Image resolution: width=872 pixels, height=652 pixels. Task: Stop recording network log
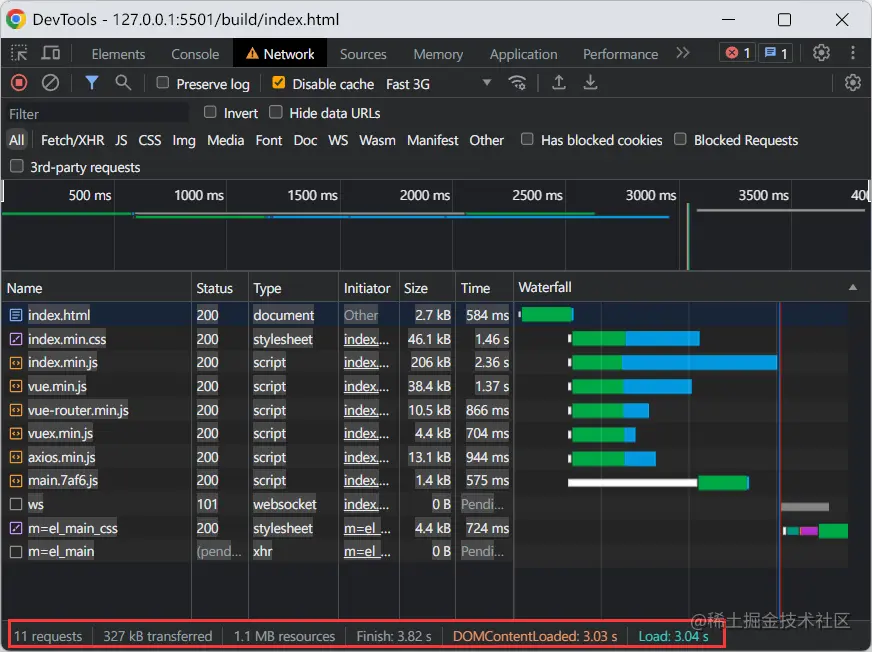tap(19, 83)
